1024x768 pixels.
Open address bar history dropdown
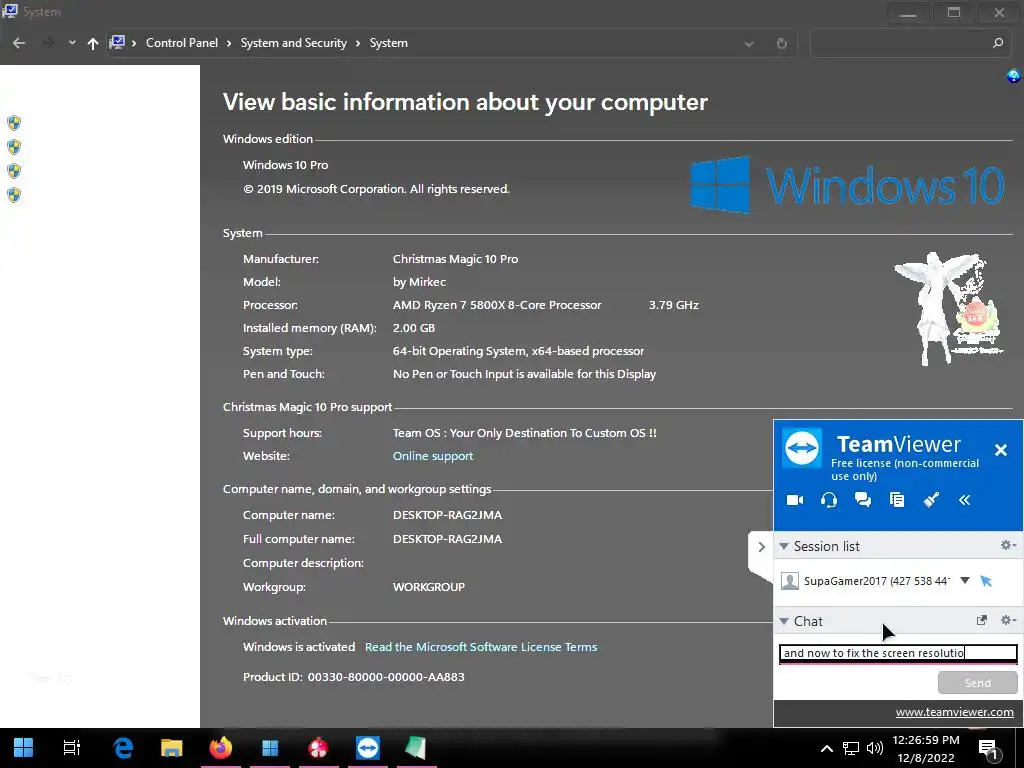coord(748,44)
